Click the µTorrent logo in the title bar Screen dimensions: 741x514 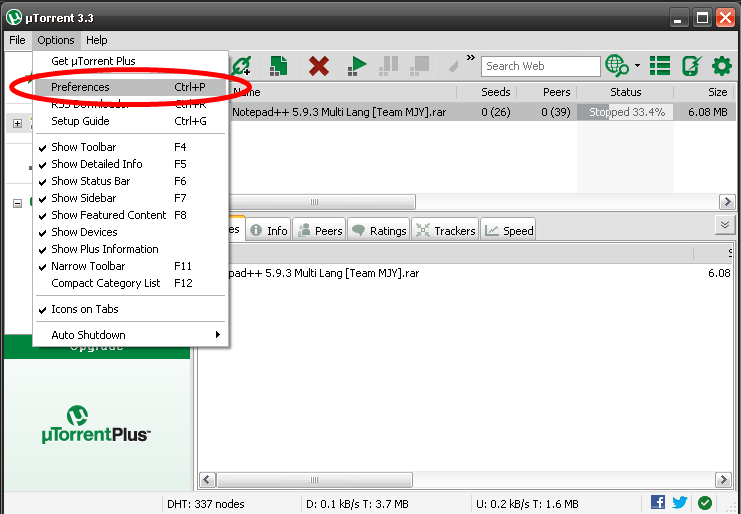14,18
